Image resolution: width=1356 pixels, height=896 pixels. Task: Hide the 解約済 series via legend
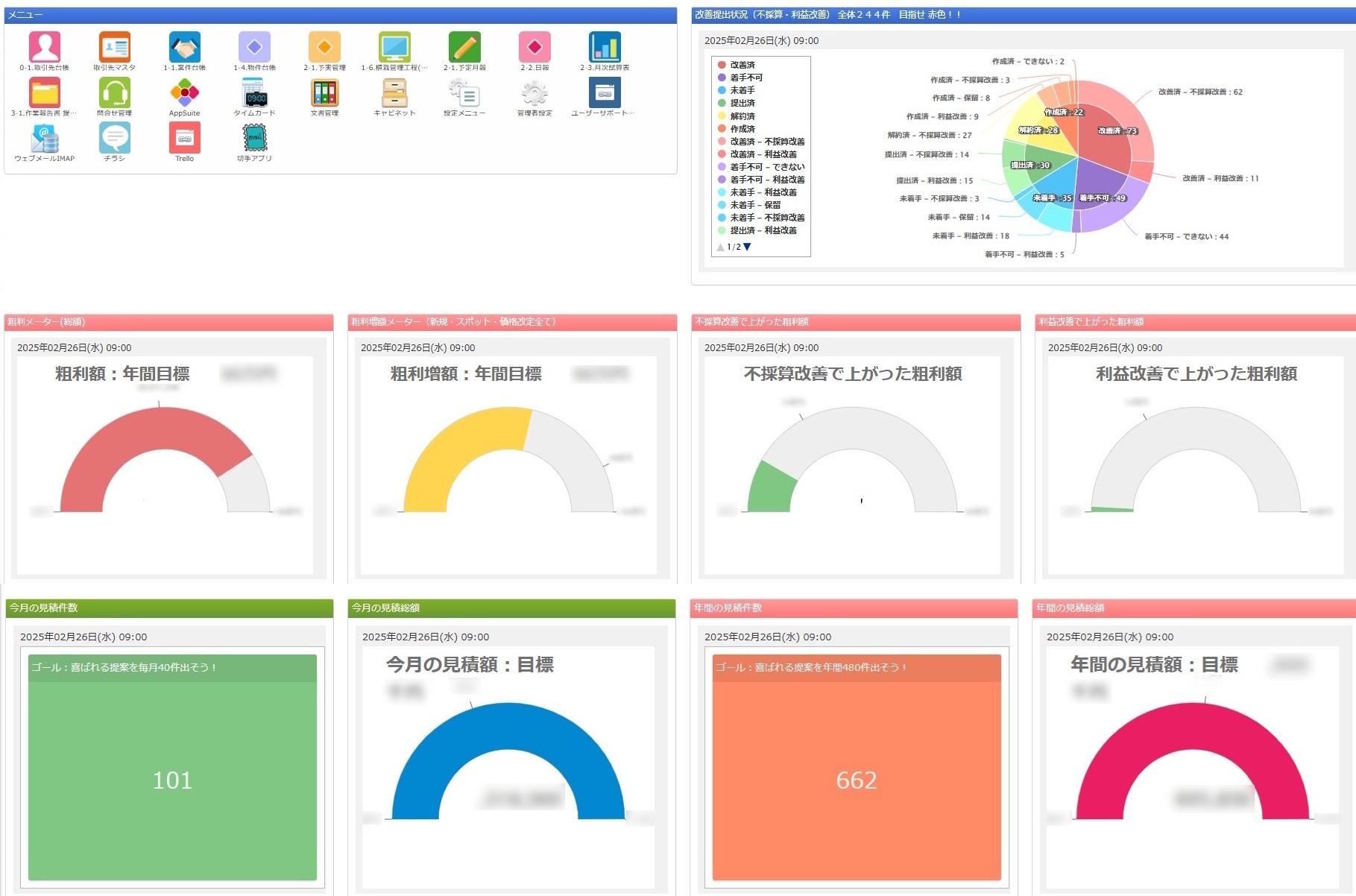tap(742, 116)
